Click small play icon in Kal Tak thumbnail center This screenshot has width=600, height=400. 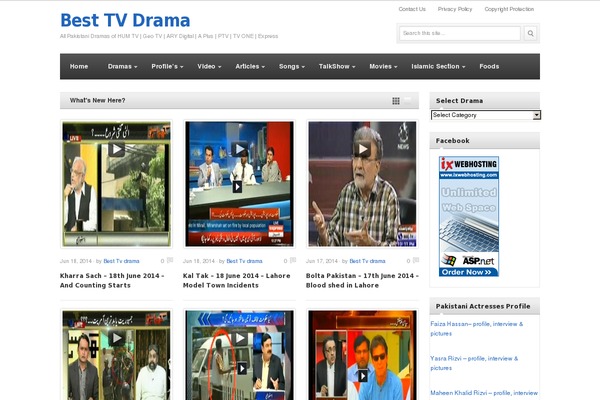click(x=237, y=187)
